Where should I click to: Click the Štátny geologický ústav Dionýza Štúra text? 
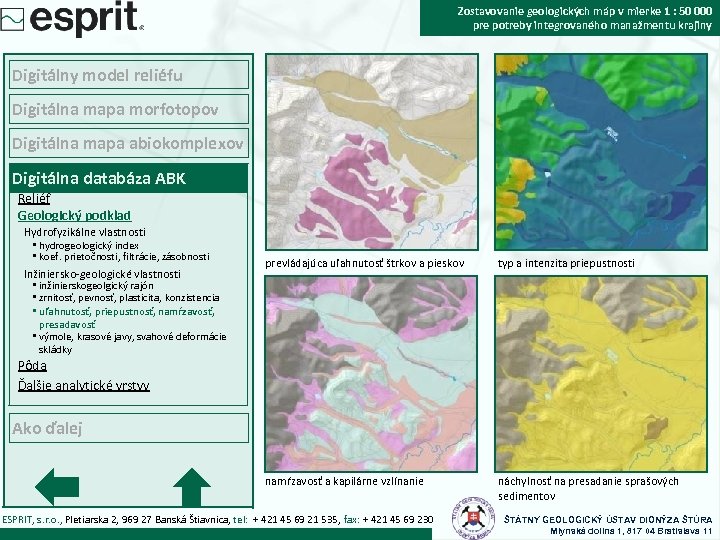click(608, 519)
